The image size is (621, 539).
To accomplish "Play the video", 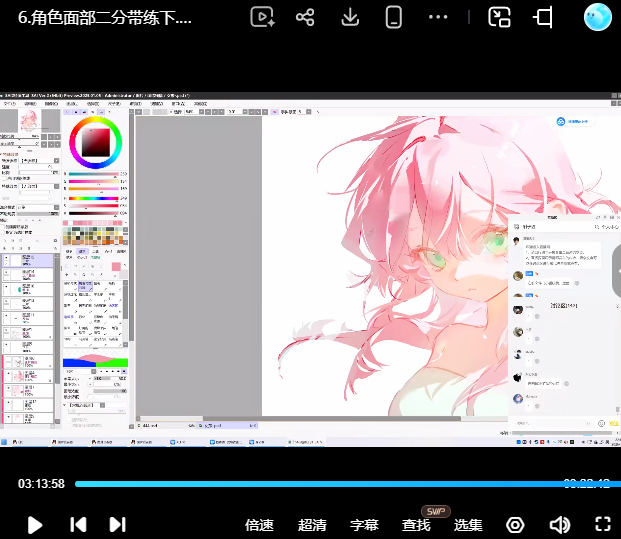I will [35, 525].
